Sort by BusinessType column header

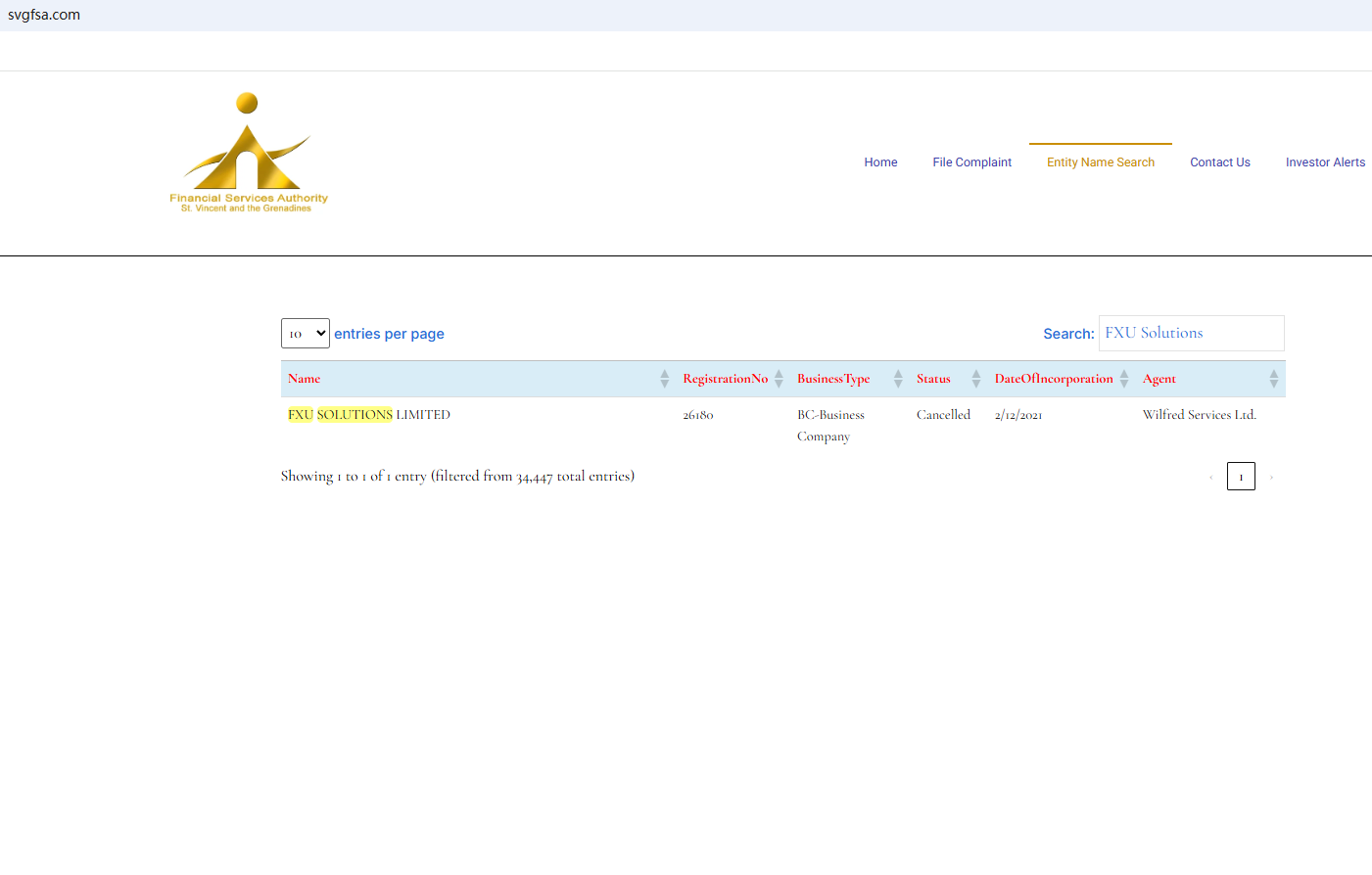(849, 379)
